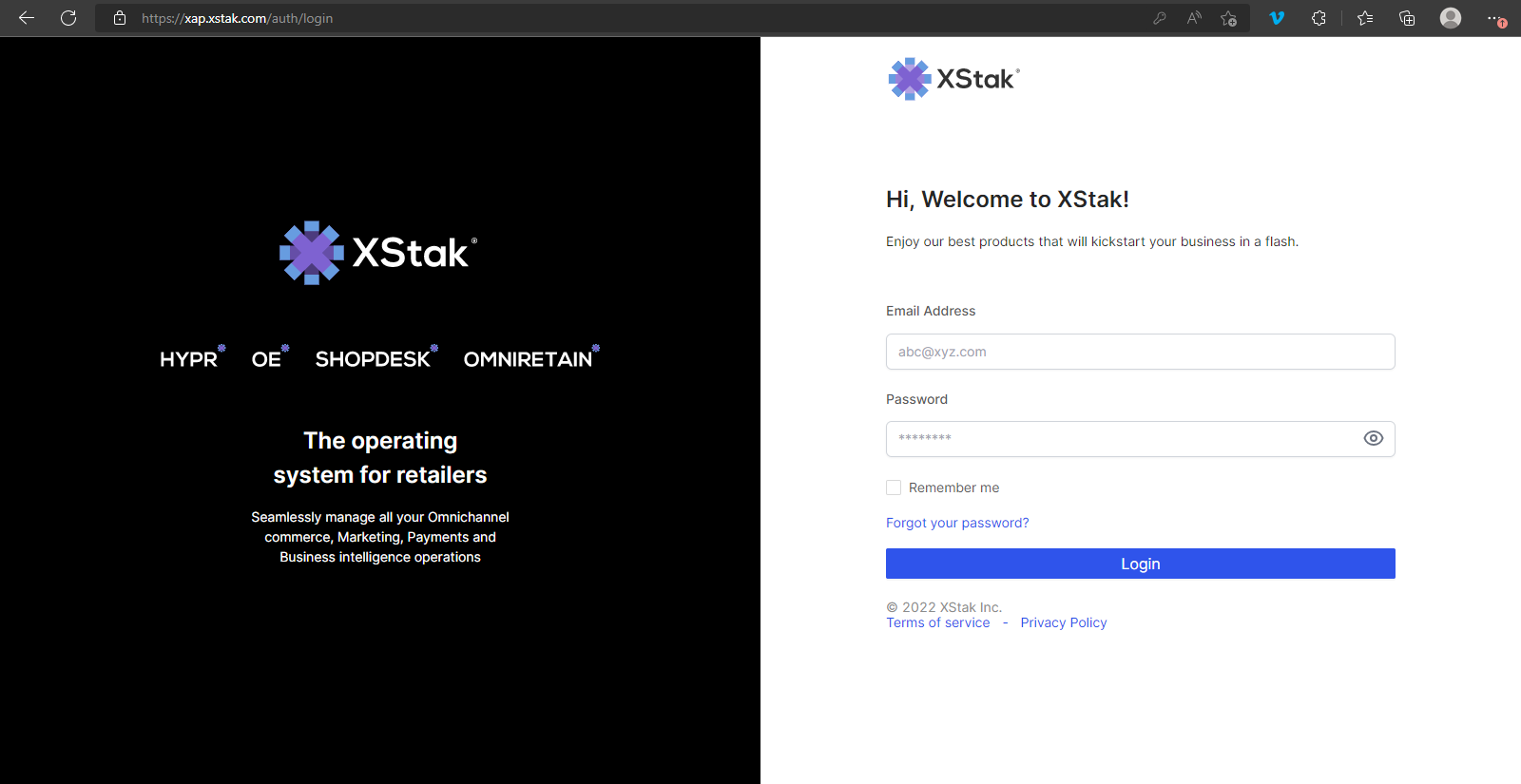Click the browser back arrow

click(x=27, y=18)
